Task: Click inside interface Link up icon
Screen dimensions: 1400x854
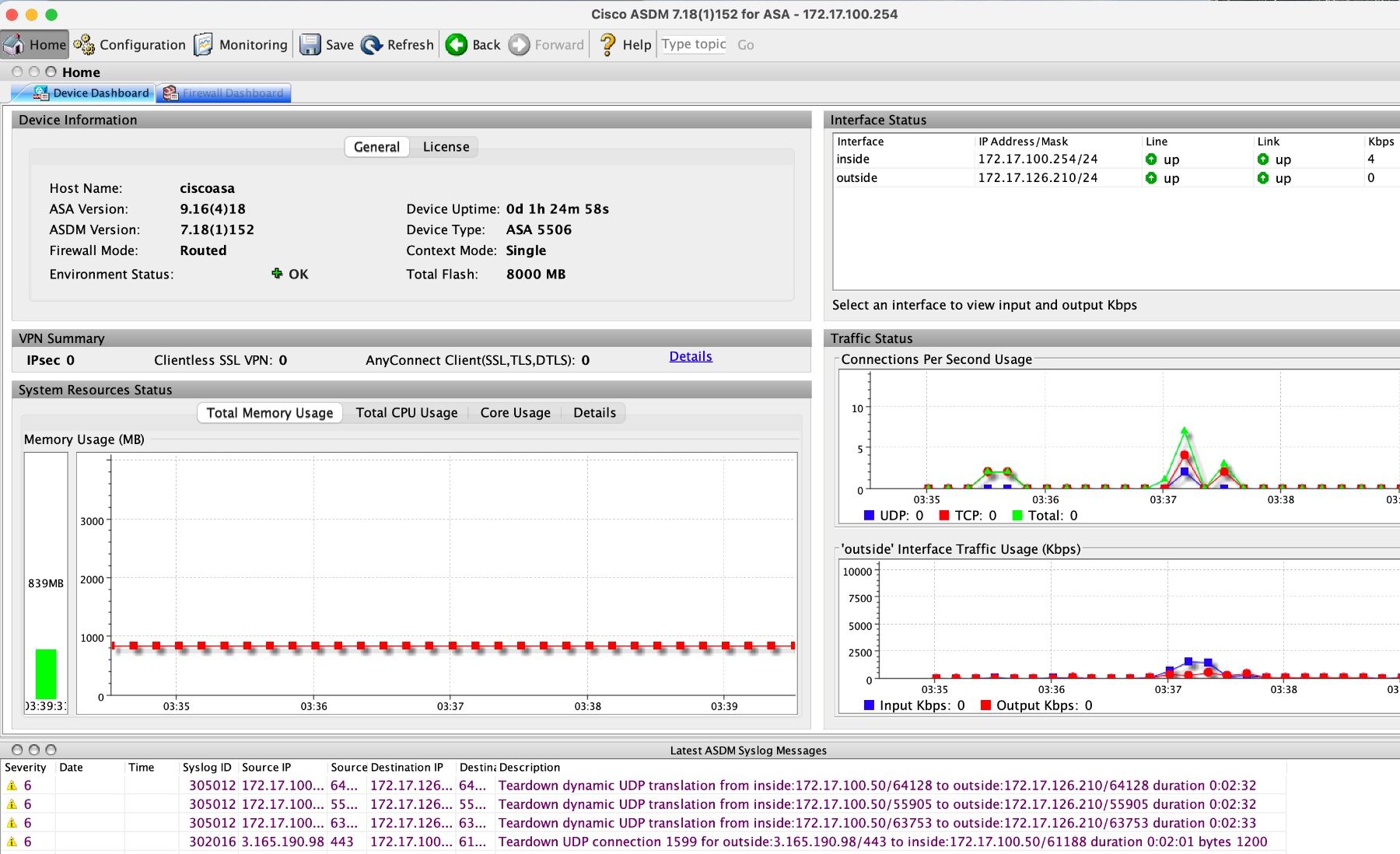Action: [1263, 159]
